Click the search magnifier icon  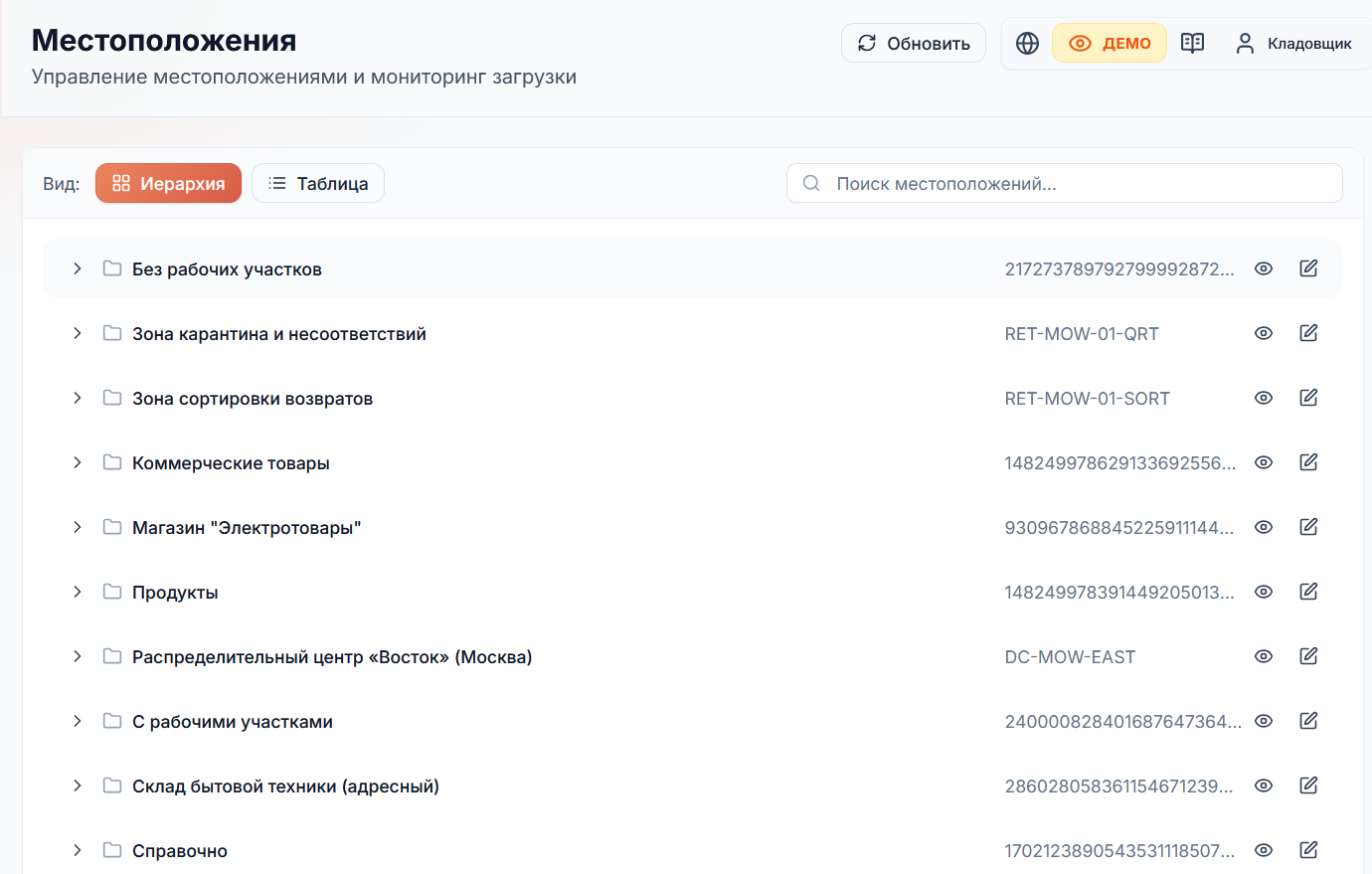(x=811, y=183)
